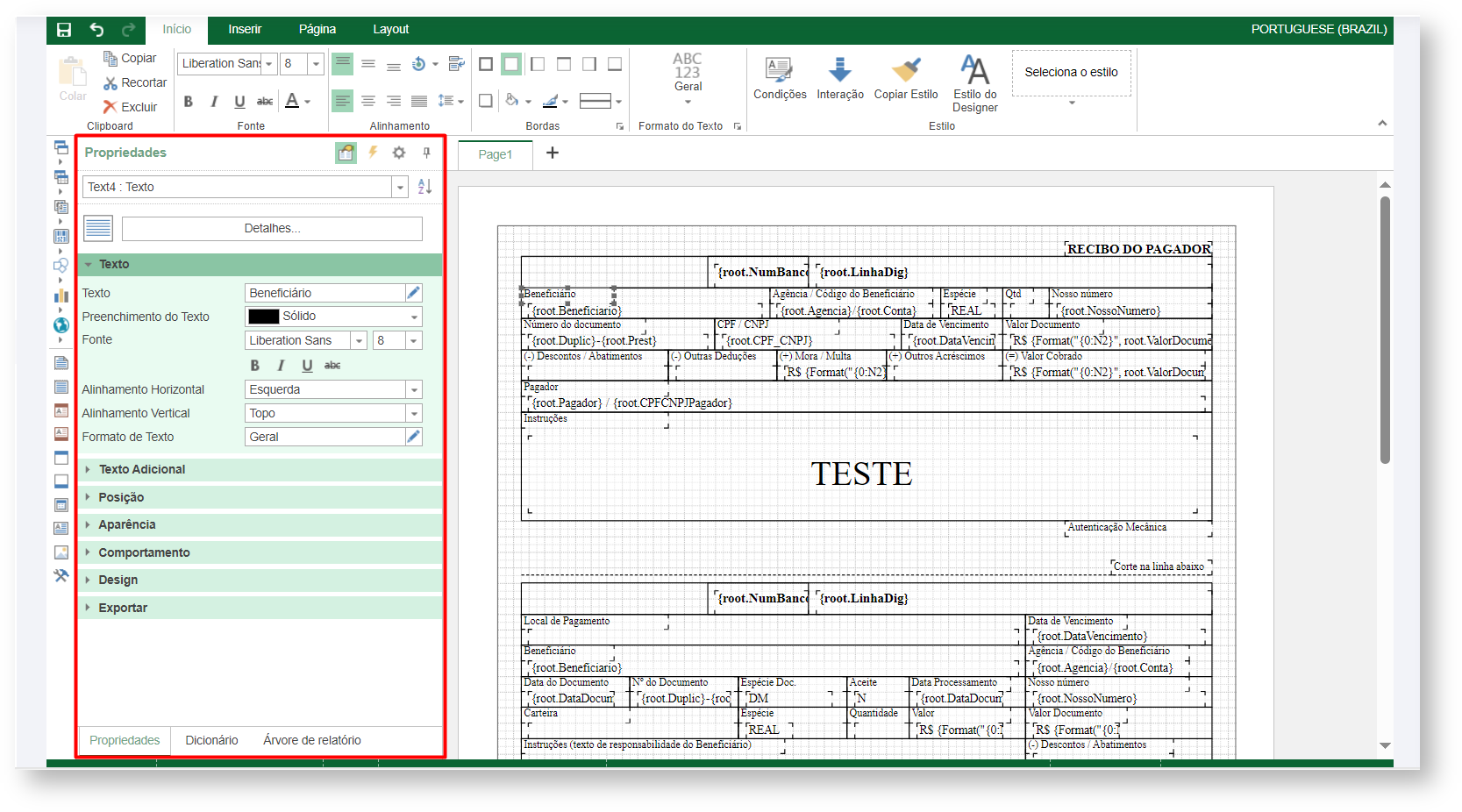Click alphabetical sort icon in Propriedades

click(x=424, y=187)
